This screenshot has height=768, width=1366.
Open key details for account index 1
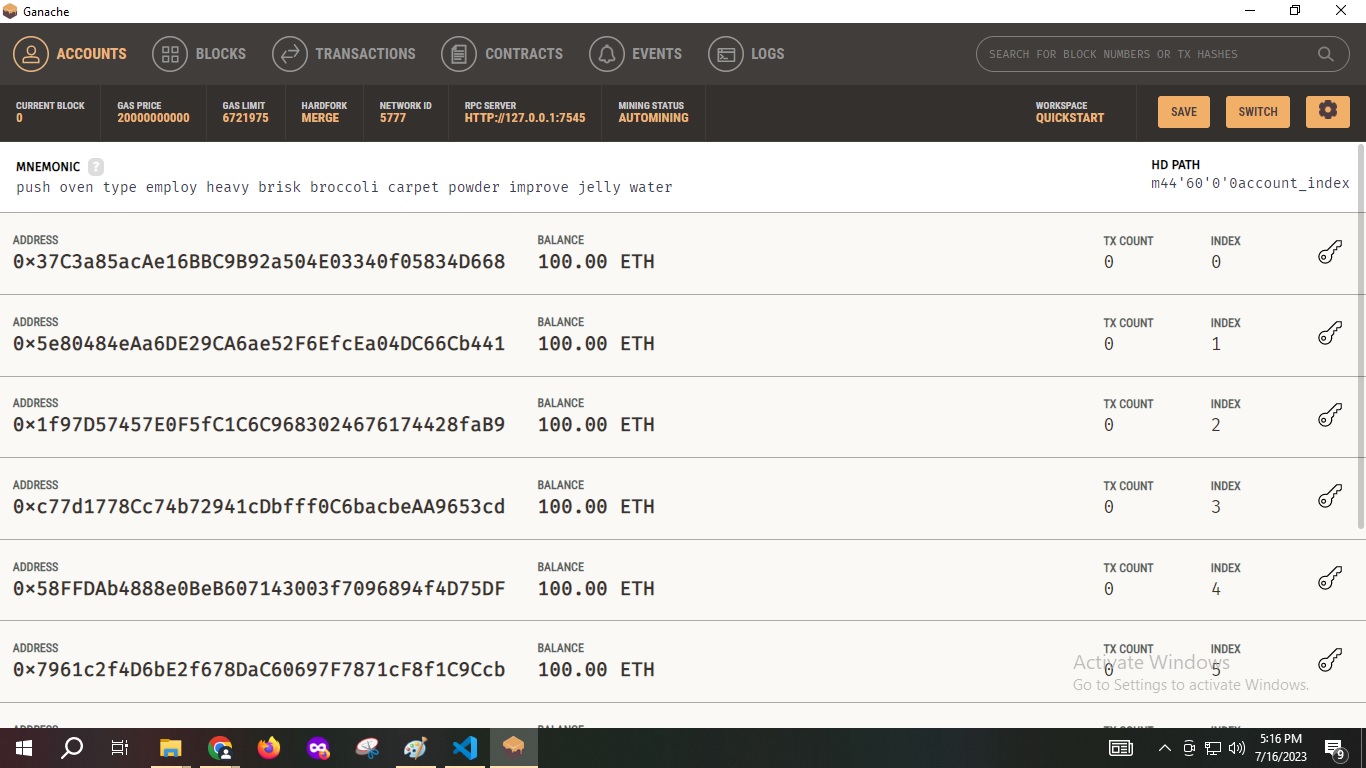click(1329, 332)
